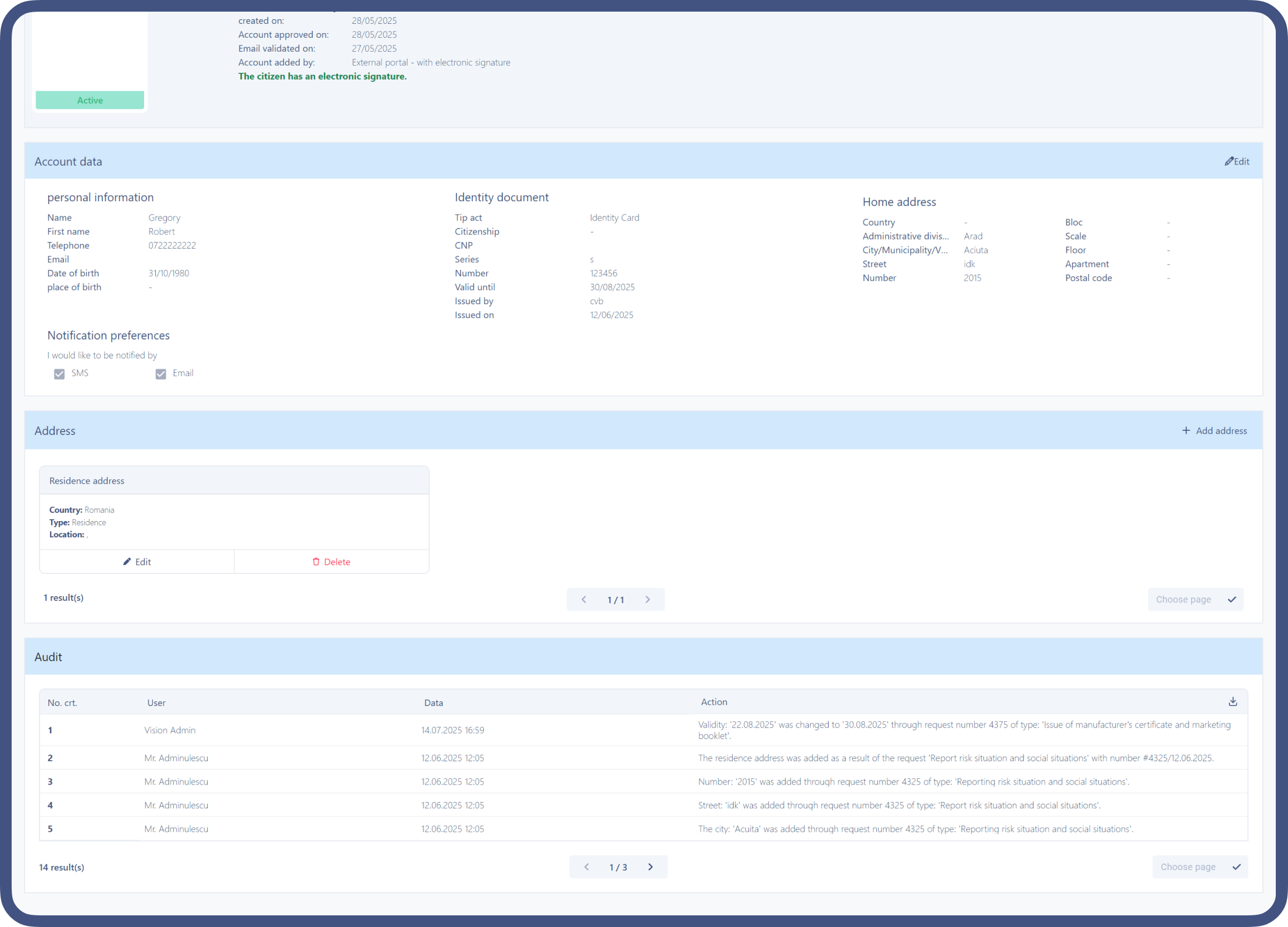This screenshot has width=1288, height=927.
Task: Click the 'Residence address' card header
Action: tap(234, 481)
